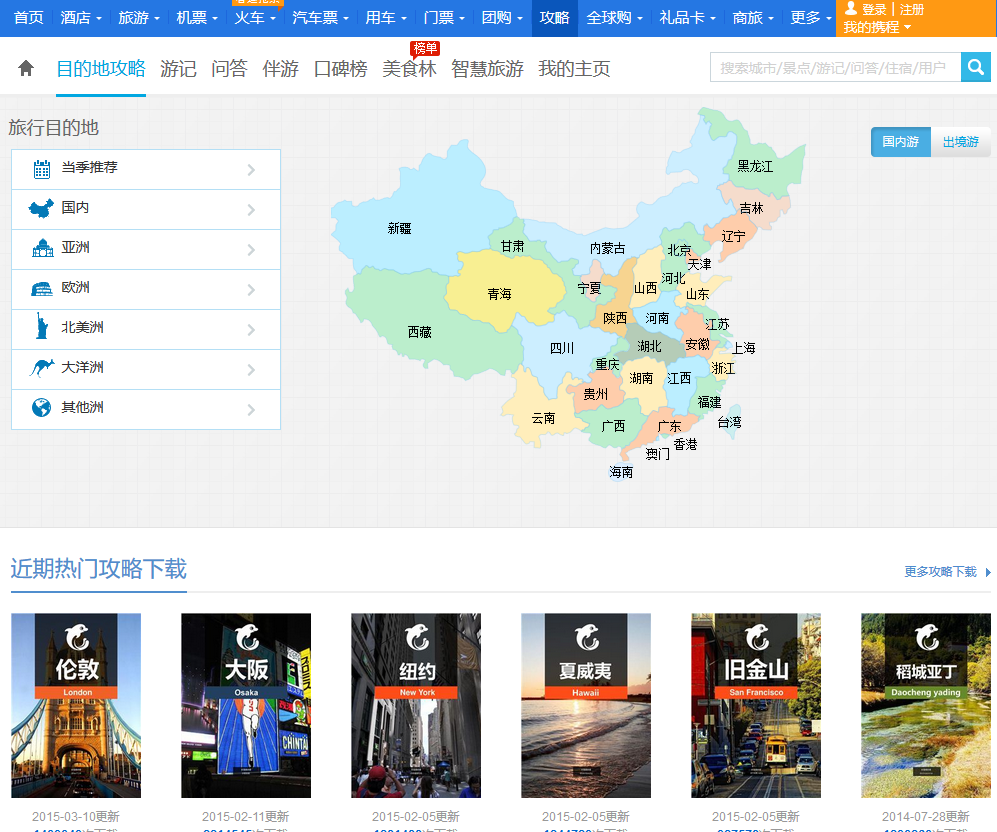
Task: Open the 稻城亚丁 guide cover
Action: (x=926, y=706)
